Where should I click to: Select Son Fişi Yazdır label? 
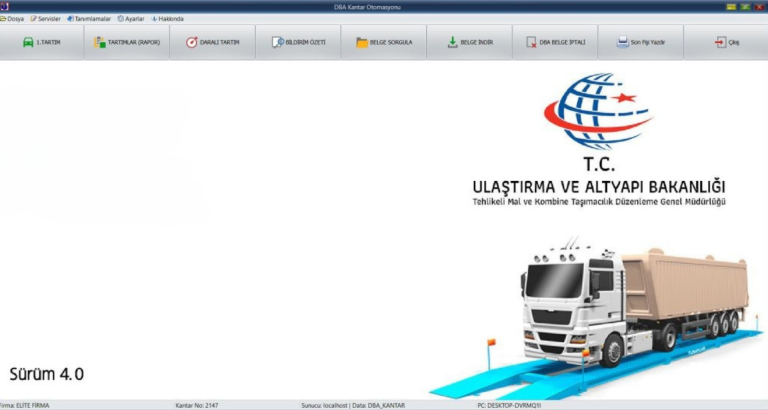click(x=648, y=43)
